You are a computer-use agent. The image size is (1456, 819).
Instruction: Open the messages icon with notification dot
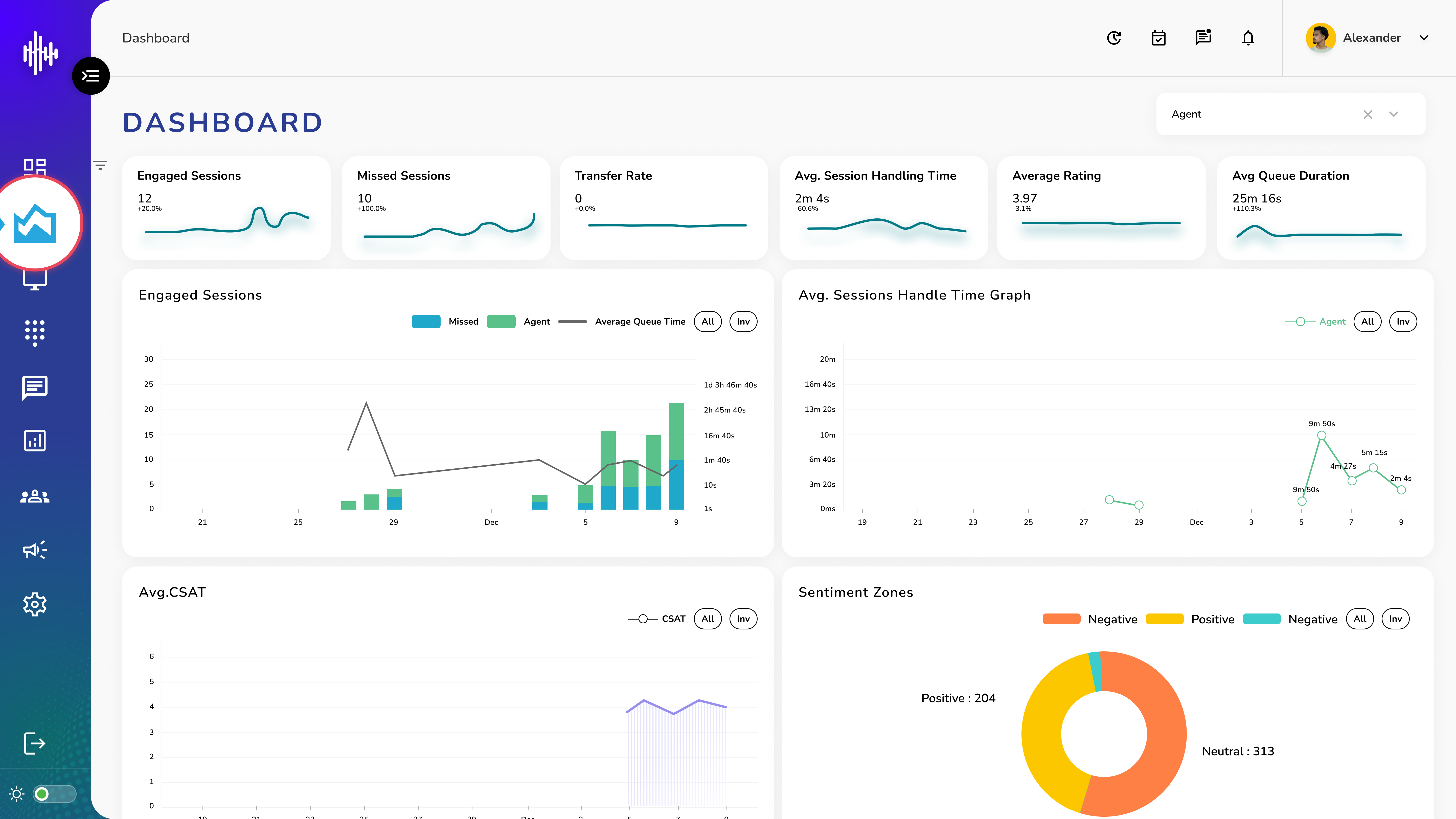click(1203, 37)
